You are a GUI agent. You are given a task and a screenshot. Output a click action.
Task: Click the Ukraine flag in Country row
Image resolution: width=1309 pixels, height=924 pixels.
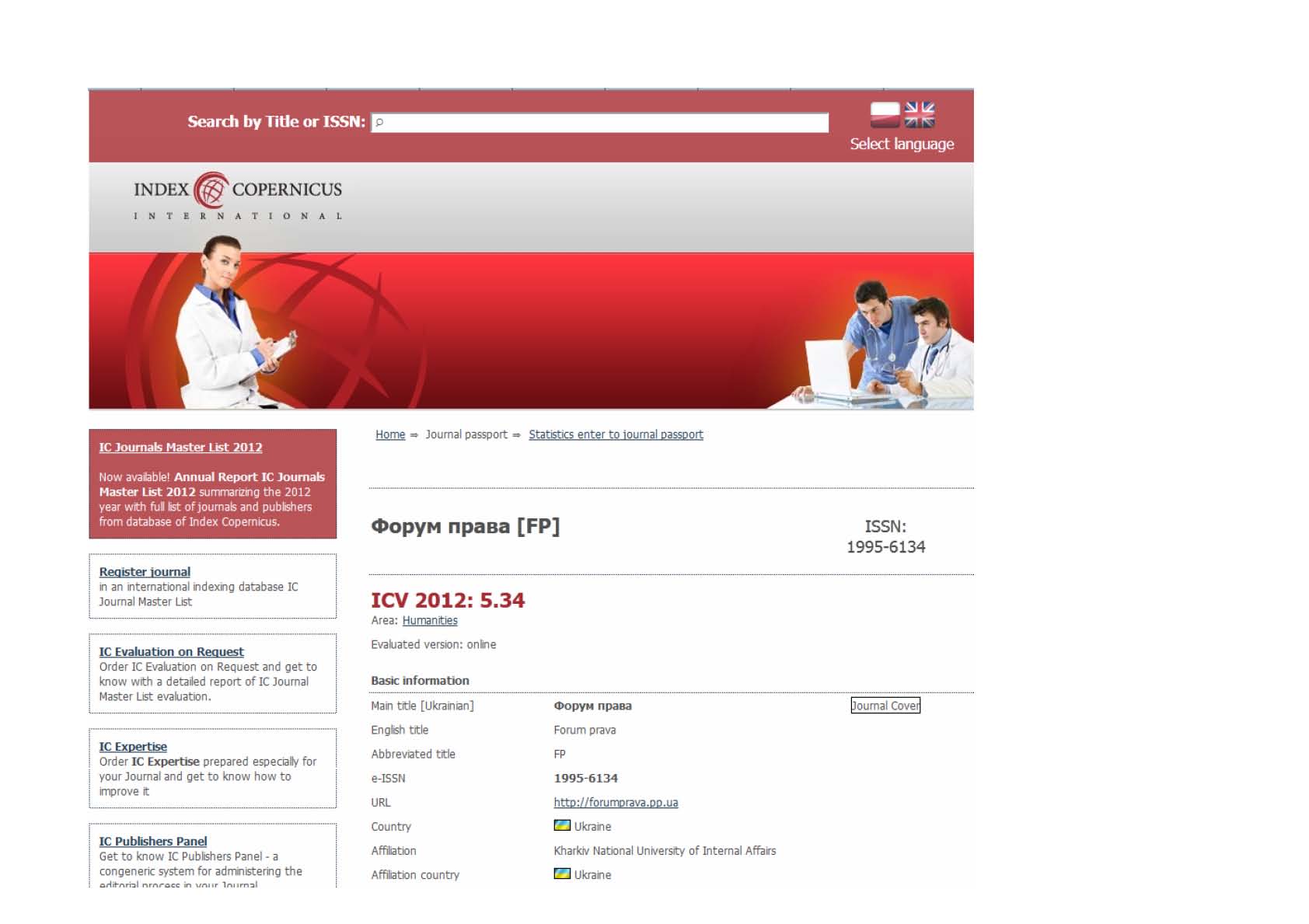click(562, 825)
